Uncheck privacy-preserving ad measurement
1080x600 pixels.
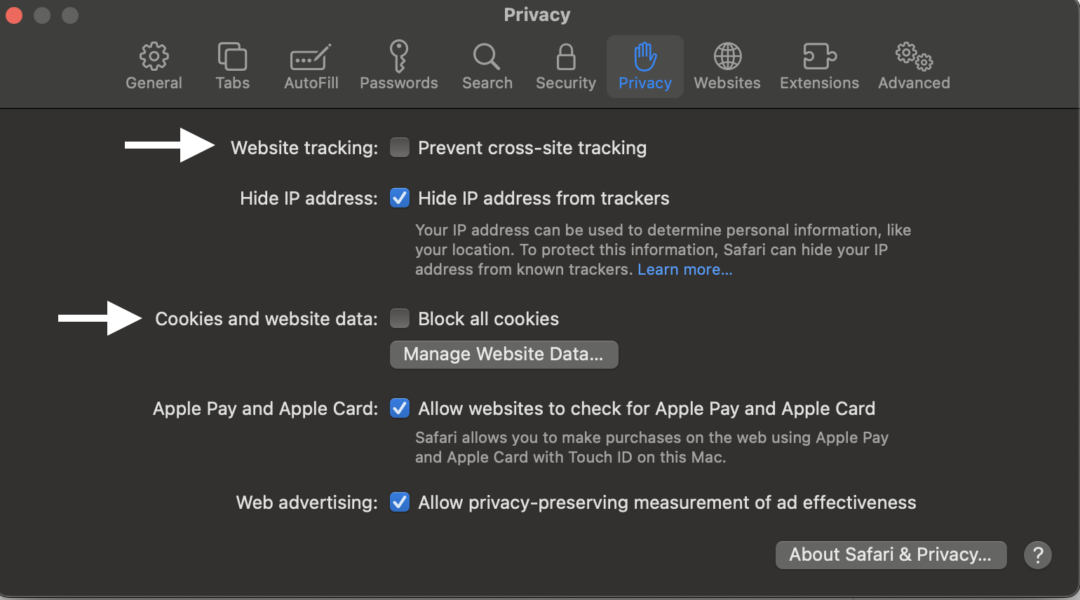coord(399,502)
